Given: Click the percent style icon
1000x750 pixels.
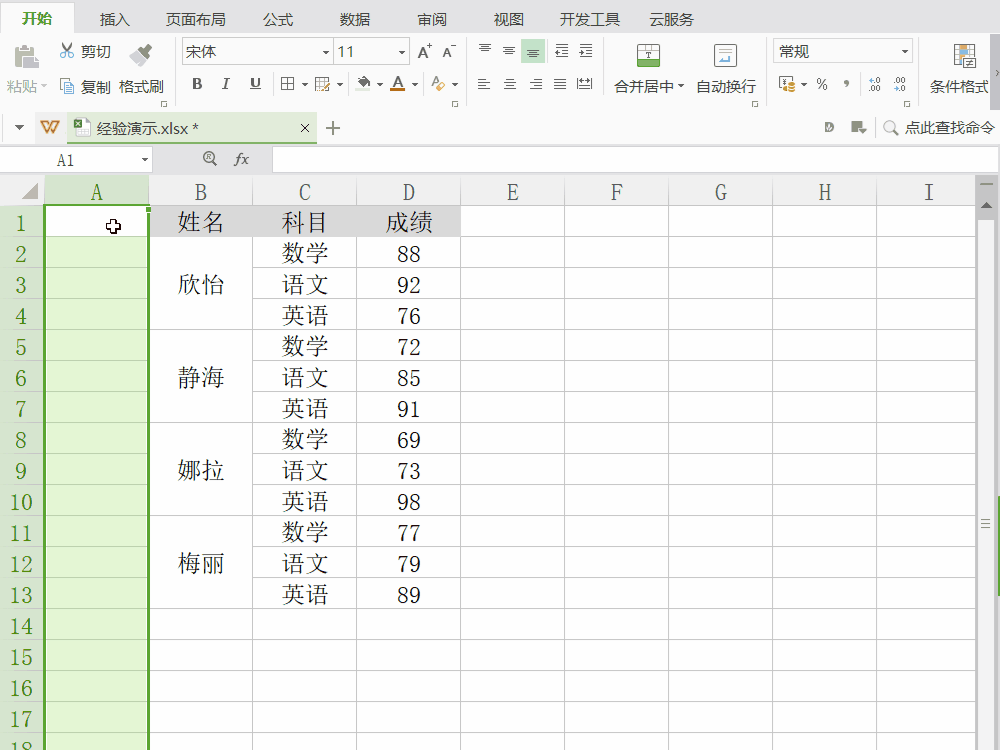Looking at the screenshot, I should (x=822, y=85).
